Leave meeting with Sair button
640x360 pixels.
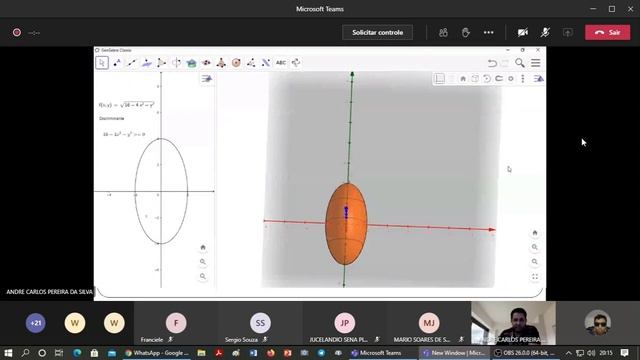point(607,32)
